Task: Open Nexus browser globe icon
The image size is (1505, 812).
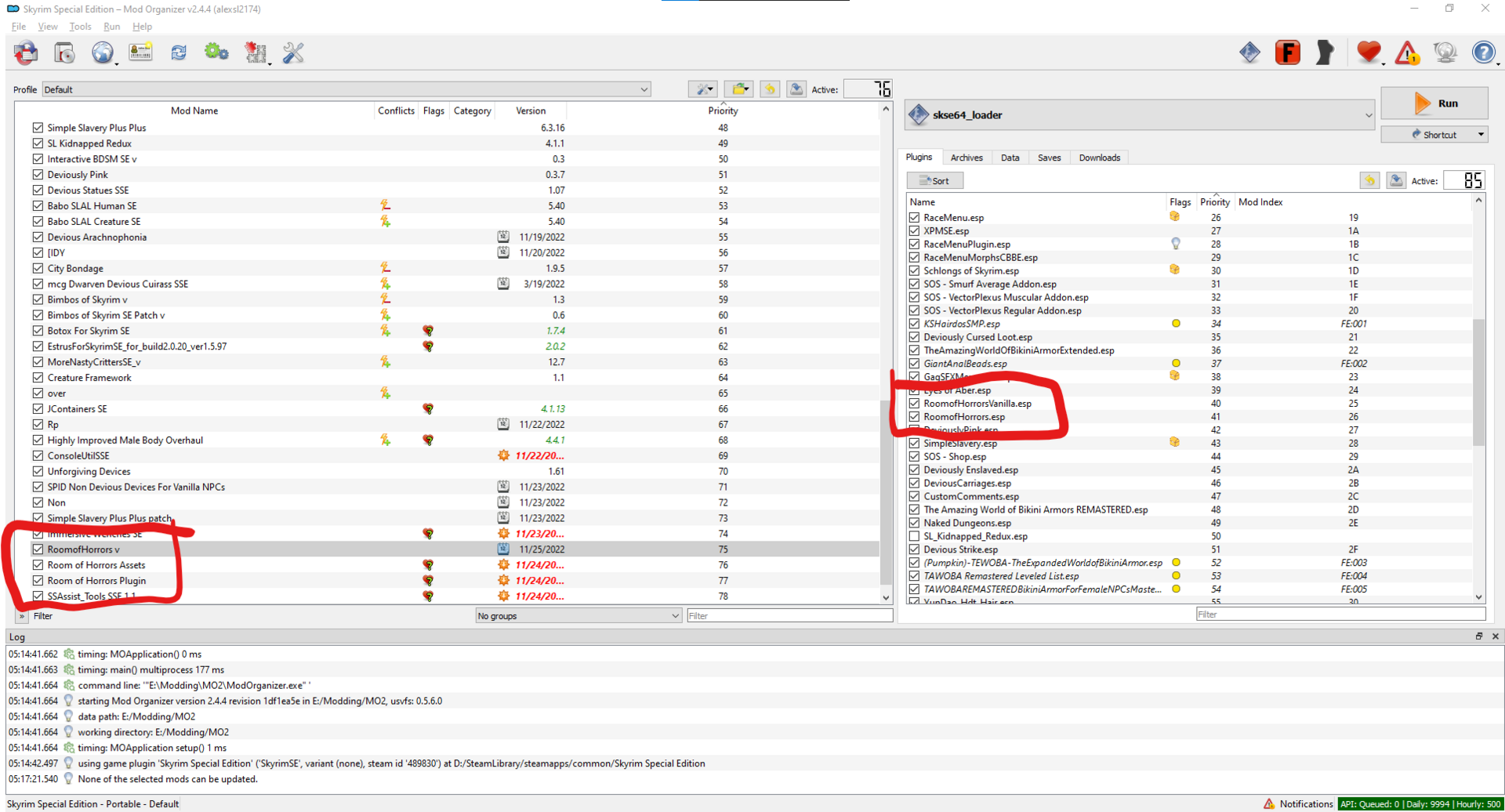Action: pyautogui.click(x=103, y=53)
